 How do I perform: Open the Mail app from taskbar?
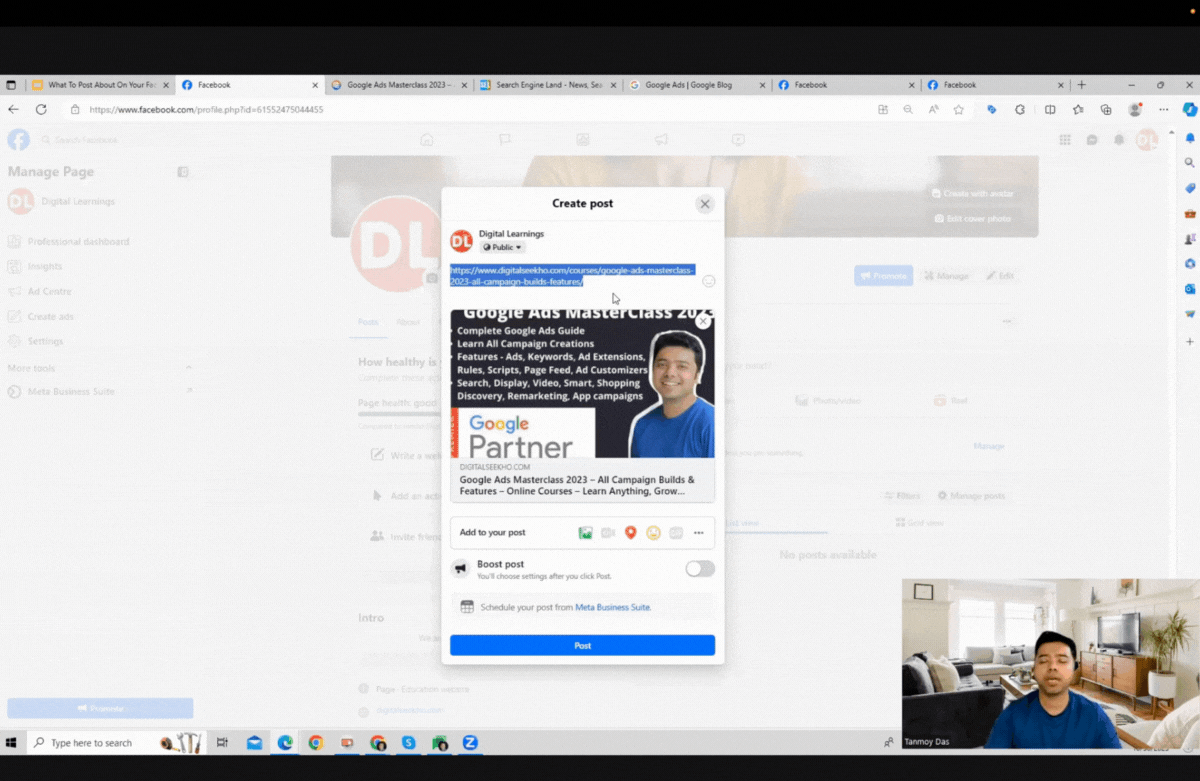pyautogui.click(x=254, y=743)
